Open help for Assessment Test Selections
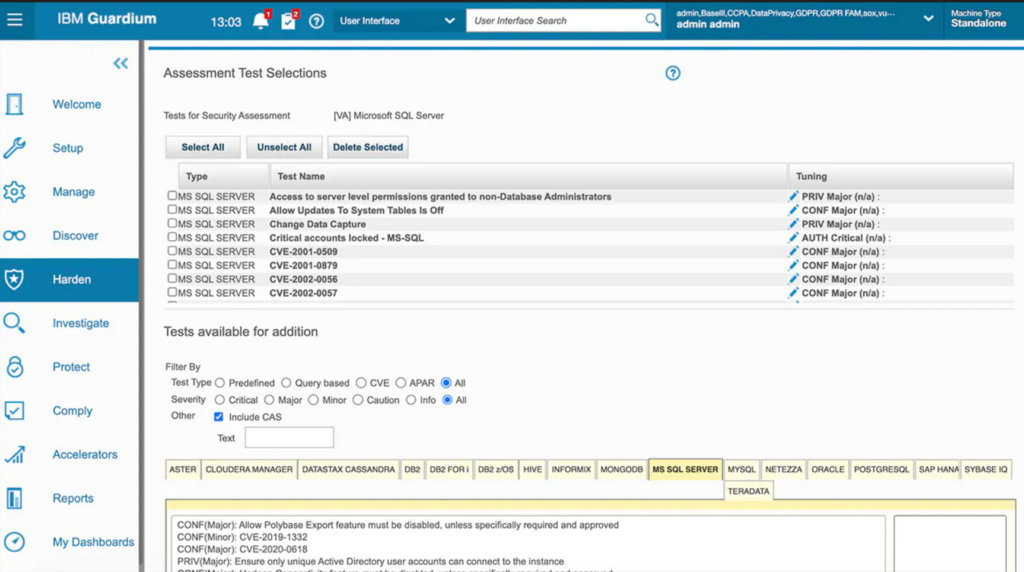Viewport: 1024px width, 572px height. tap(673, 73)
